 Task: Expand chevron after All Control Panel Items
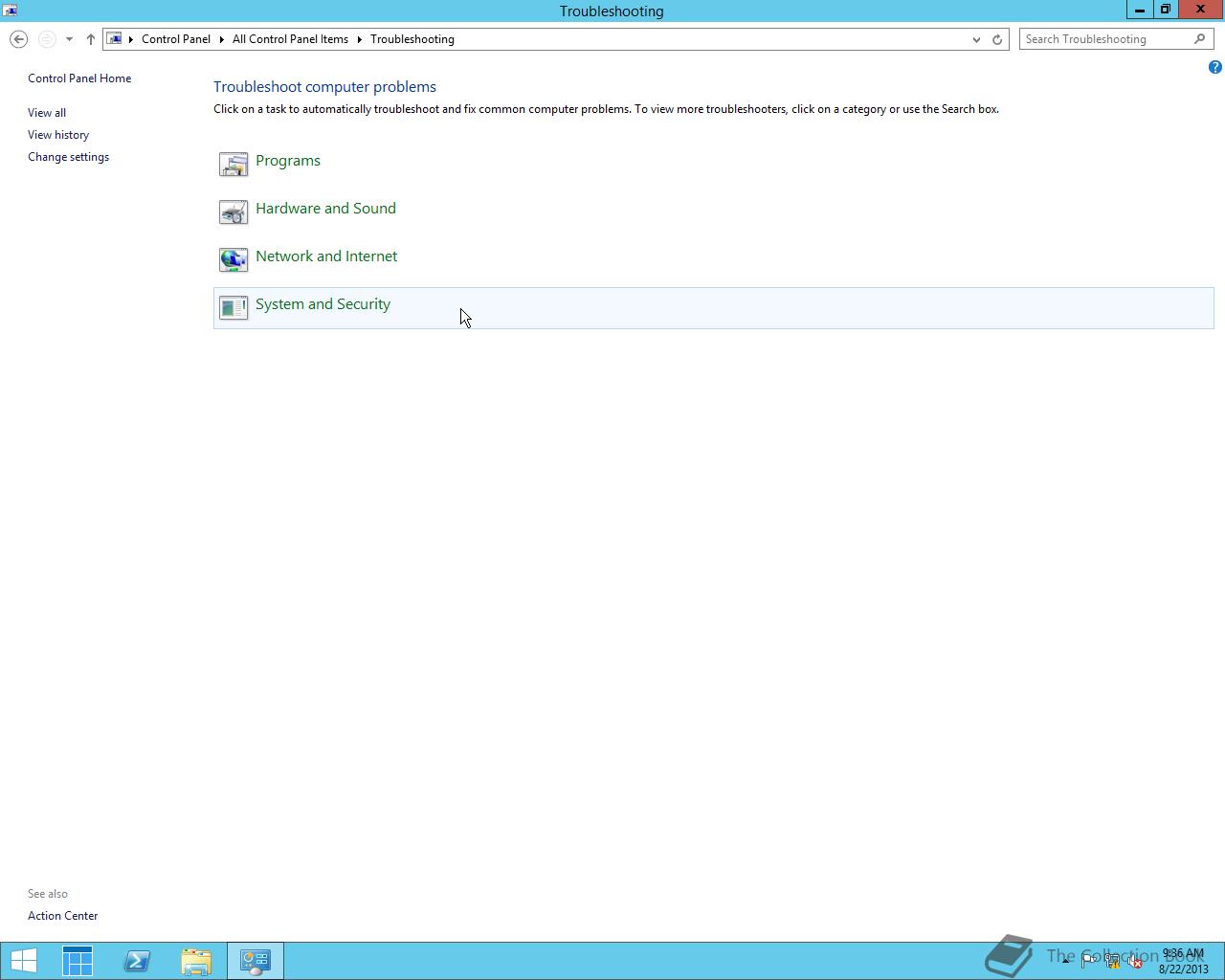(360, 39)
